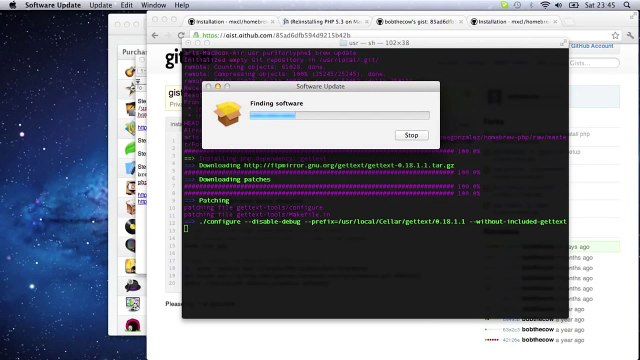Viewport: 640px width, 360px height.
Task: Open the Window menu
Action: (x=153, y=5)
